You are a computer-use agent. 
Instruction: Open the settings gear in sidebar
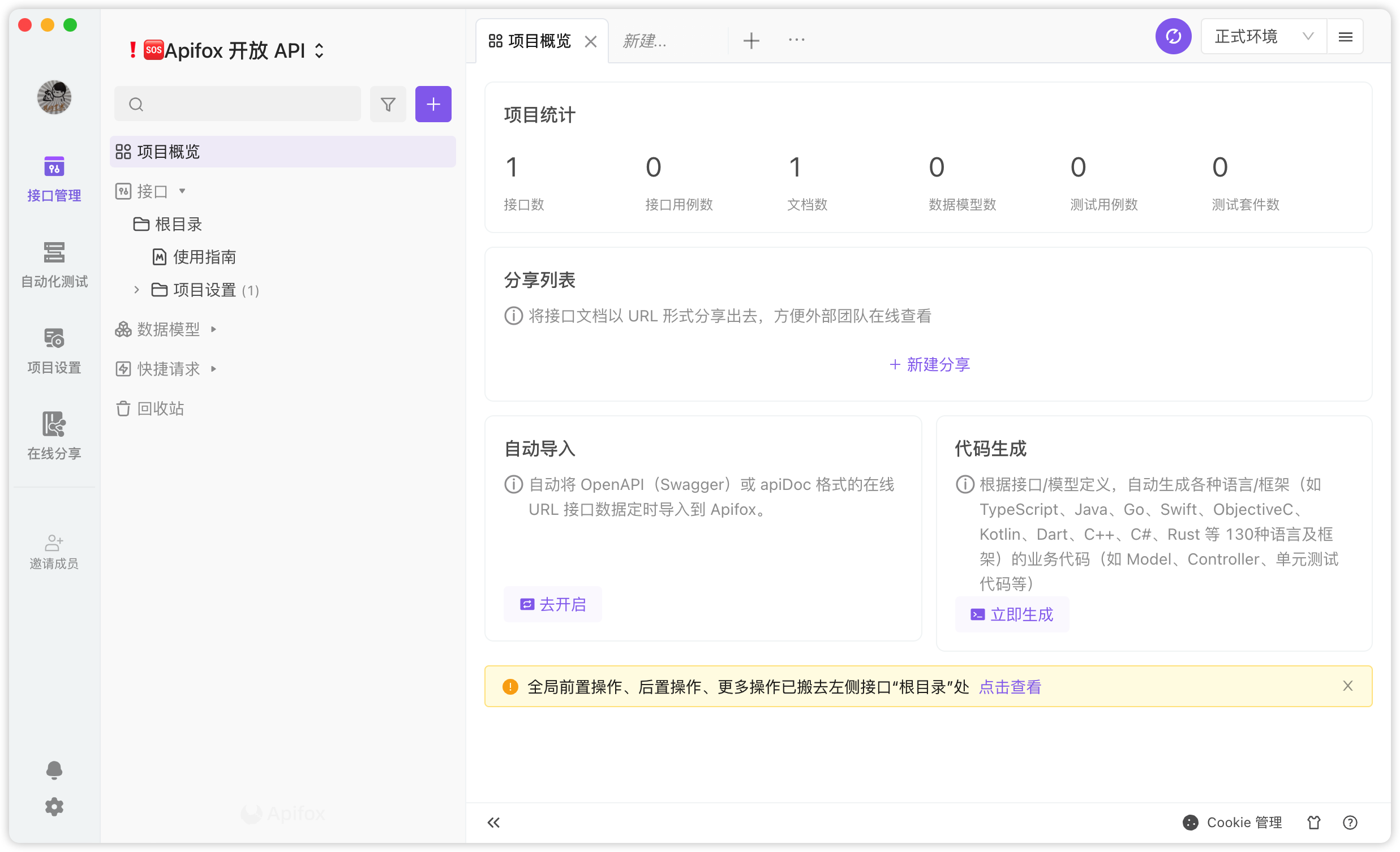pyautogui.click(x=54, y=807)
